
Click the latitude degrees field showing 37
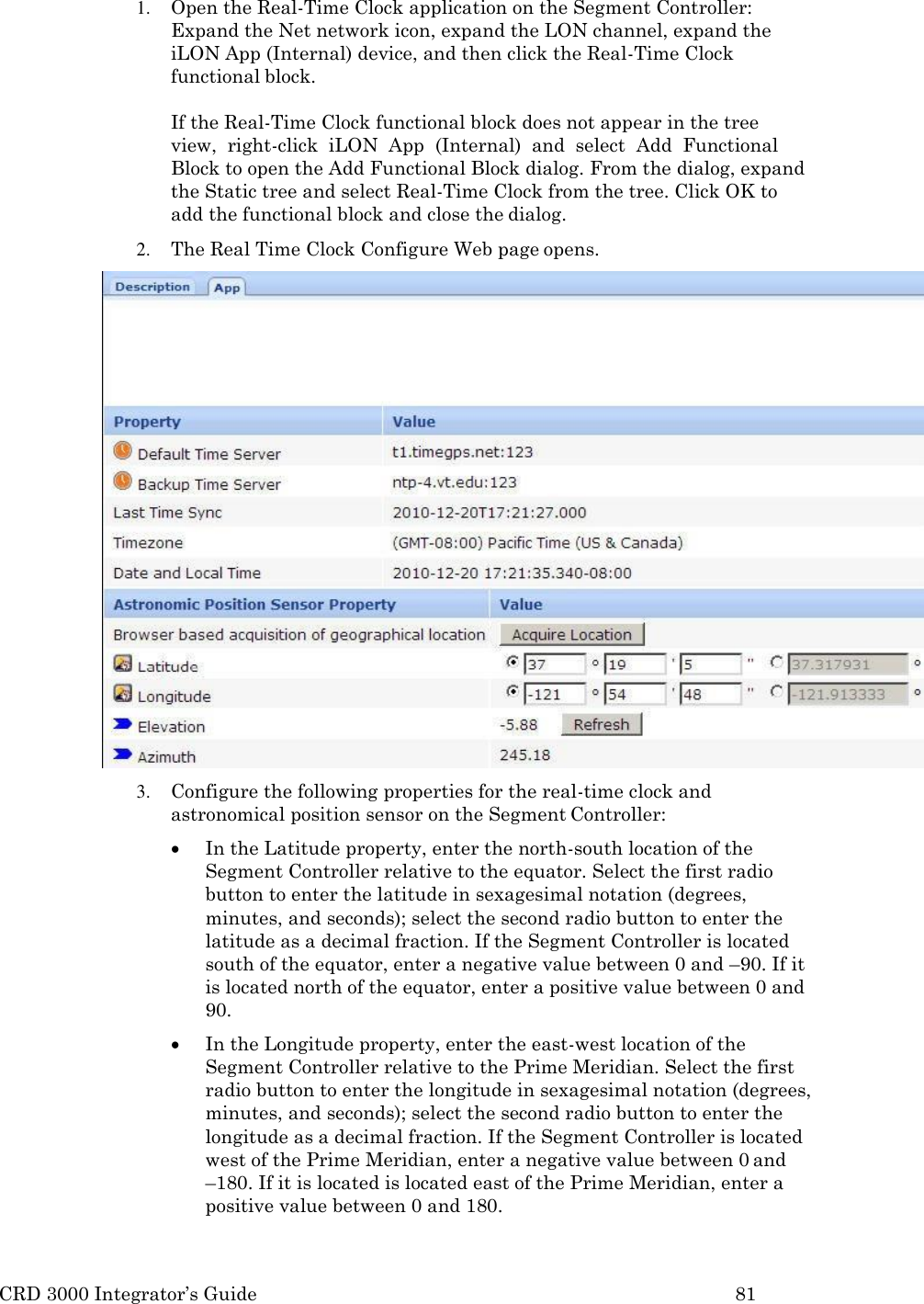point(556,663)
